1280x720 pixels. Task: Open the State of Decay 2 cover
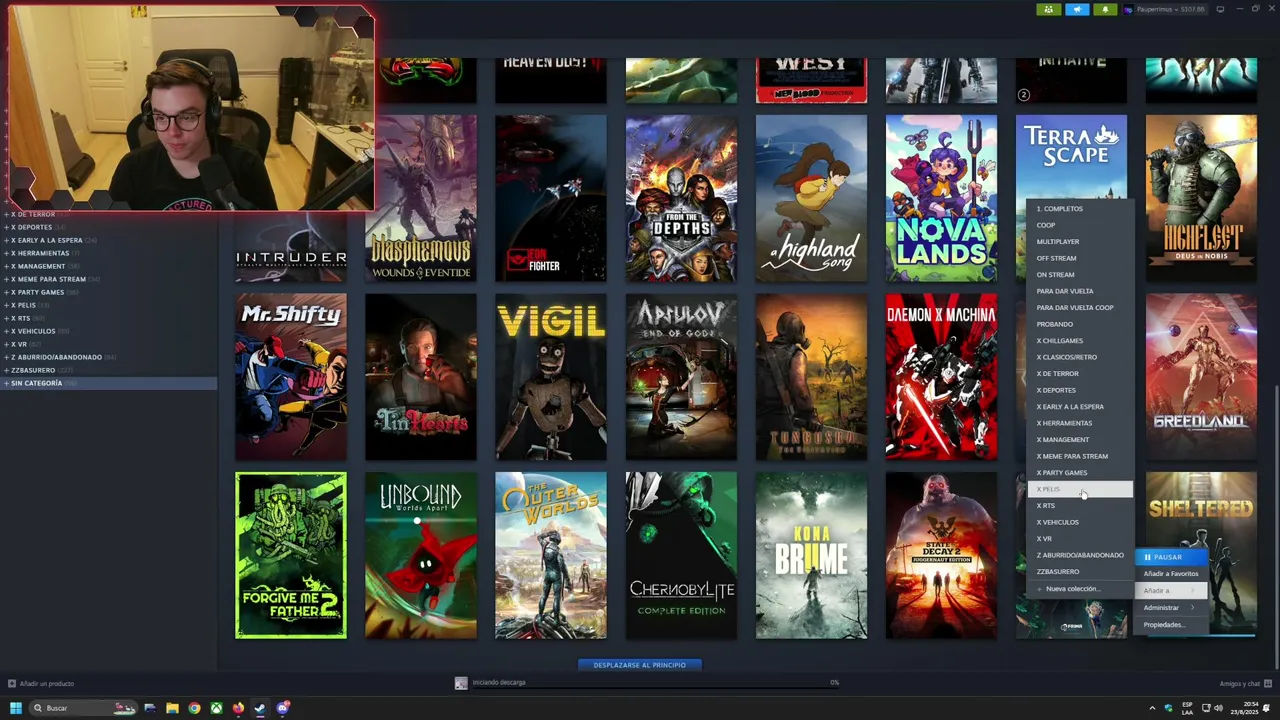[x=941, y=556]
